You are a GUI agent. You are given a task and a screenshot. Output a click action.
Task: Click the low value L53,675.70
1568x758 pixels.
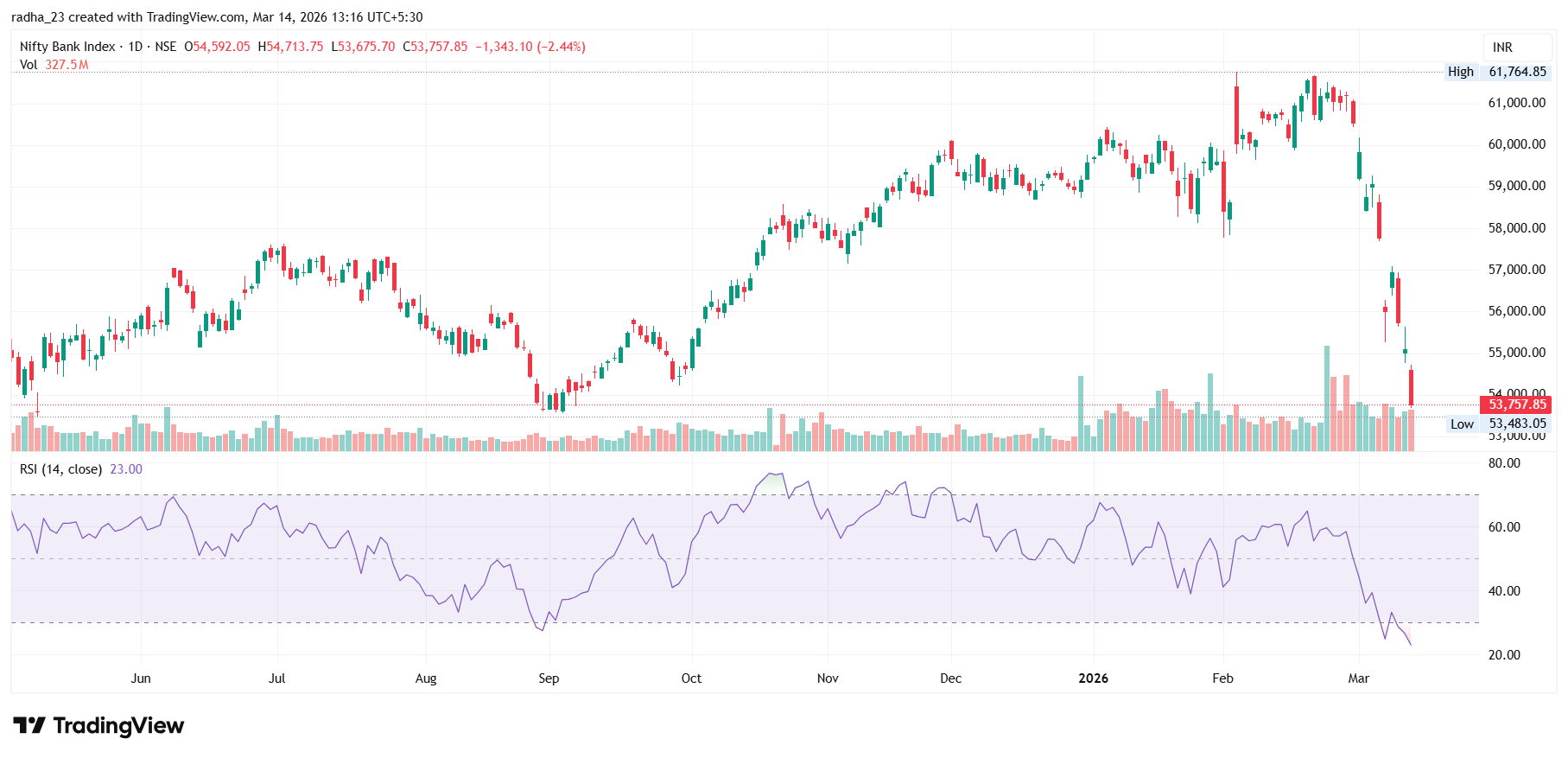point(363,47)
